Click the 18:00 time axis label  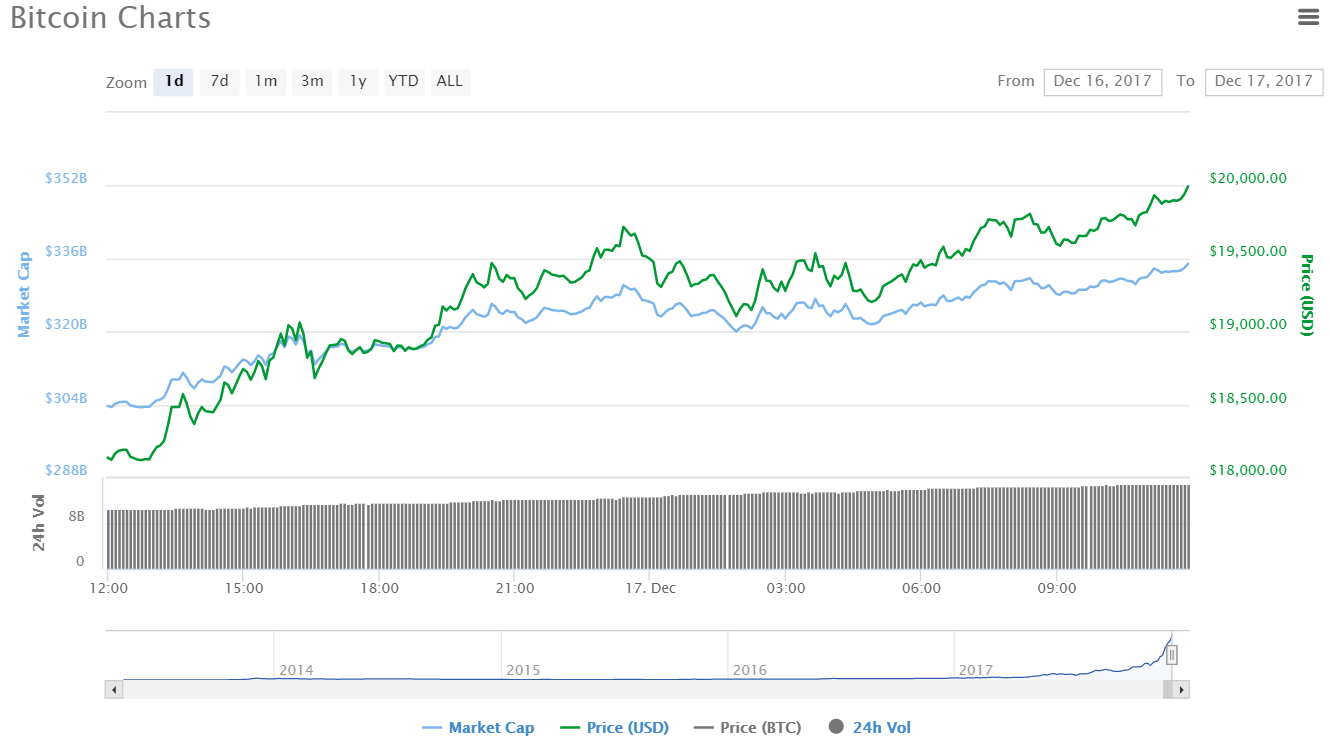(380, 588)
